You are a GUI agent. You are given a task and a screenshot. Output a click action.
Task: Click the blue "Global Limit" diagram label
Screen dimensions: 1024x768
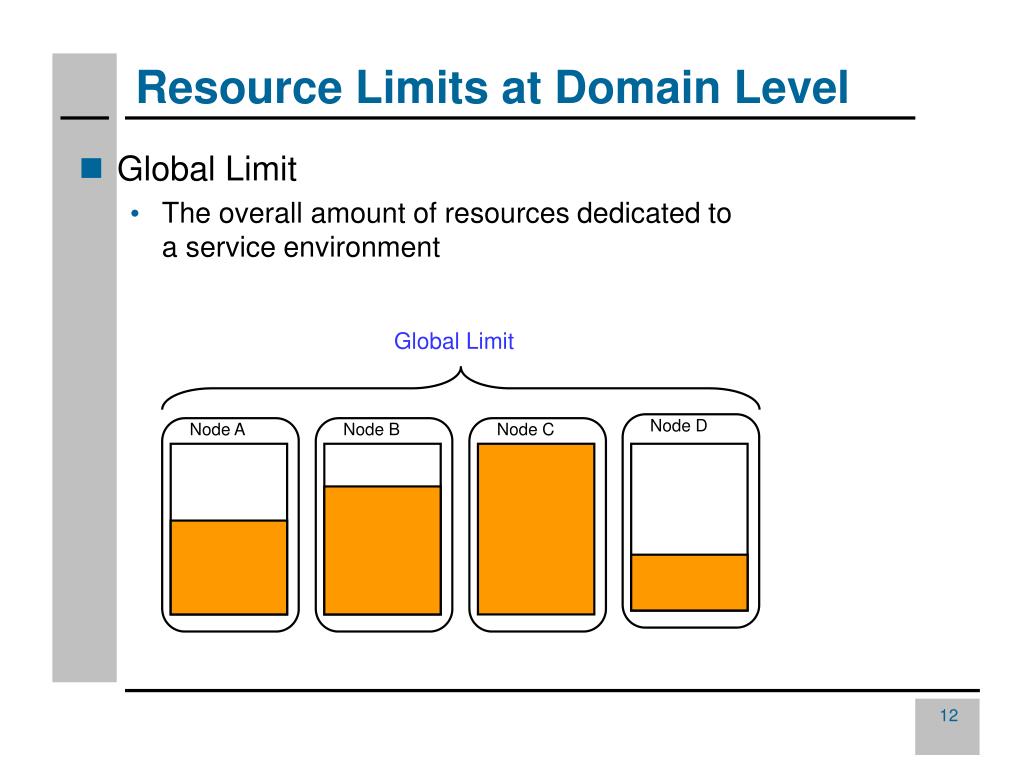click(454, 341)
